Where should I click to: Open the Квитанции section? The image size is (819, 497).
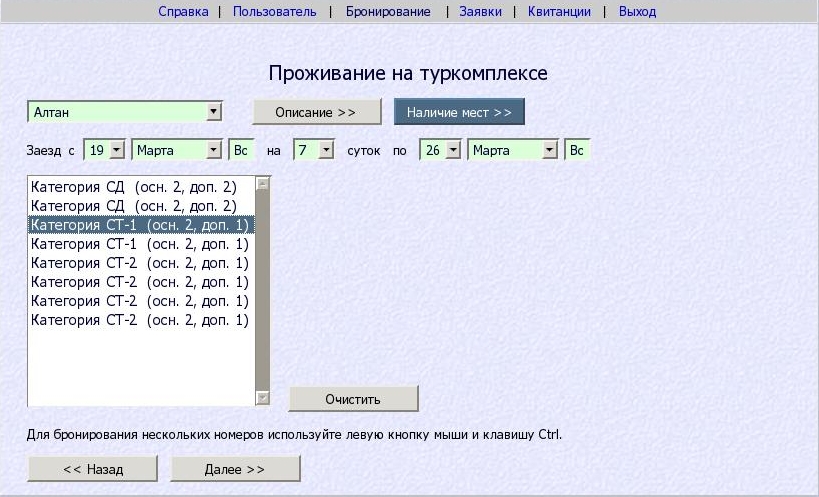(559, 11)
